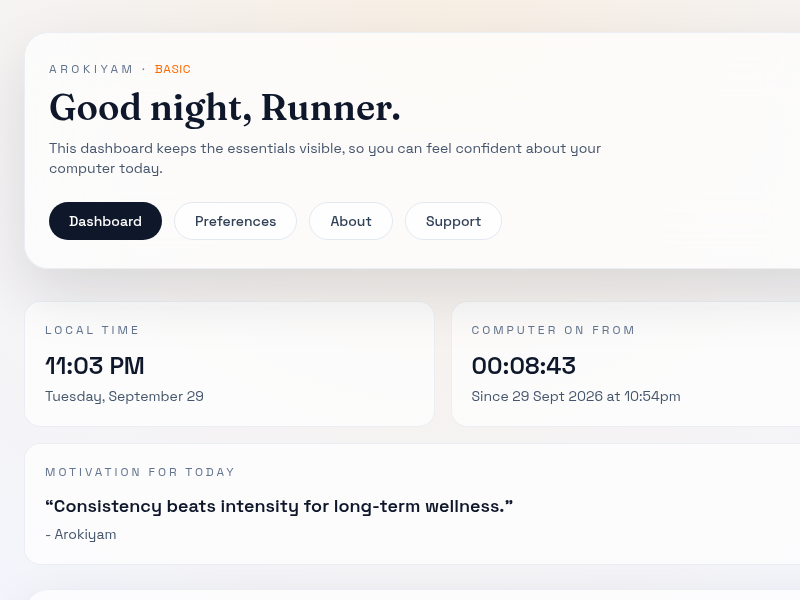This screenshot has height=600, width=800.
Task: Click the 11:03 PM clock reading
Action: click(x=95, y=366)
